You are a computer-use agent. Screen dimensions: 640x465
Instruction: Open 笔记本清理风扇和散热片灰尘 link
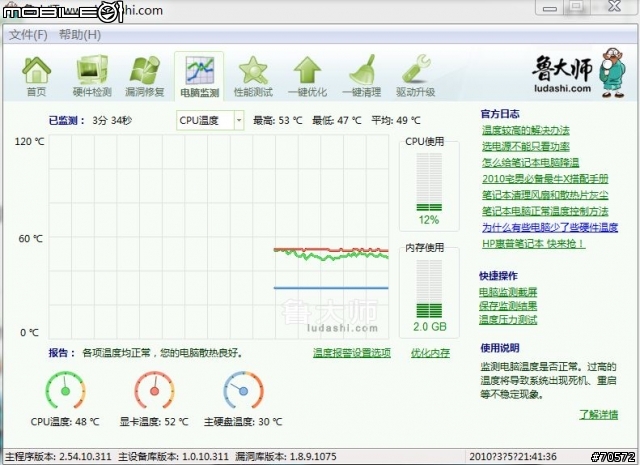tap(545, 195)
